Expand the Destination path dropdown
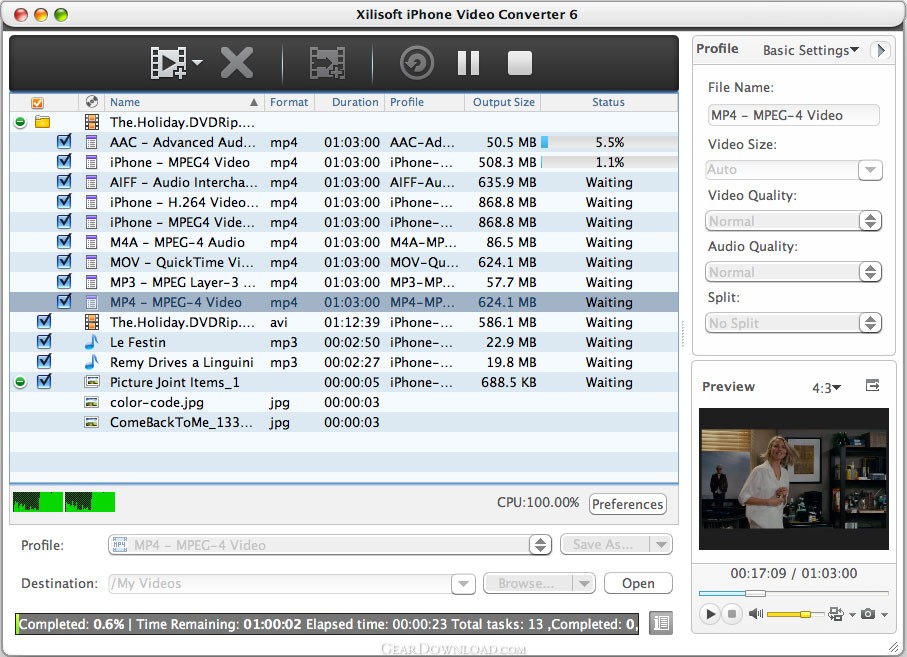Screen dimensions: 907x657 point(463,584)
